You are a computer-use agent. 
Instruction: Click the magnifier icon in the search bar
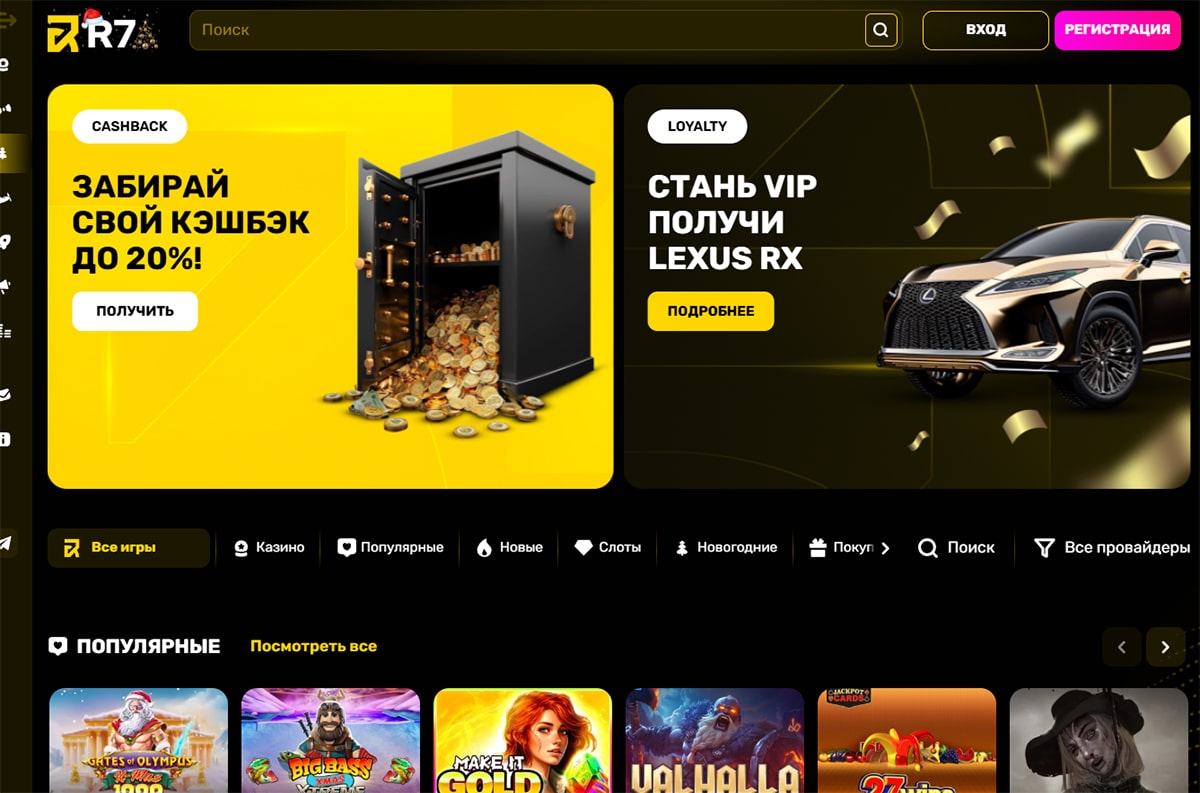(880, 30)
